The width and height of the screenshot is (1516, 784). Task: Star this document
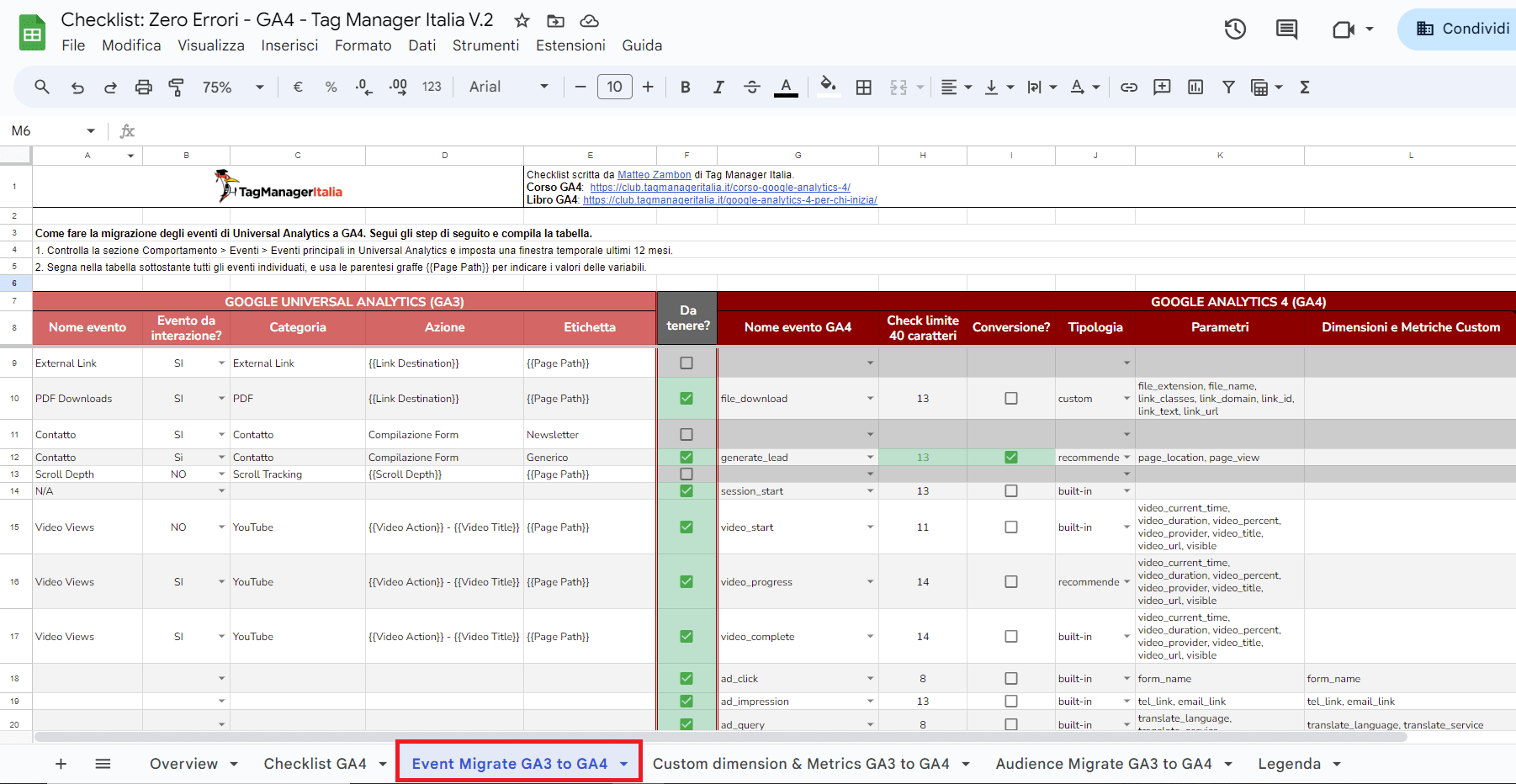[x=522, y=20]
